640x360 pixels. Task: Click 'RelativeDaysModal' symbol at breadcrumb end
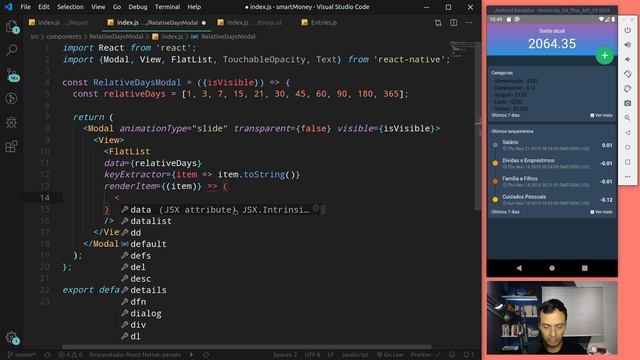[x=228, y=36]
